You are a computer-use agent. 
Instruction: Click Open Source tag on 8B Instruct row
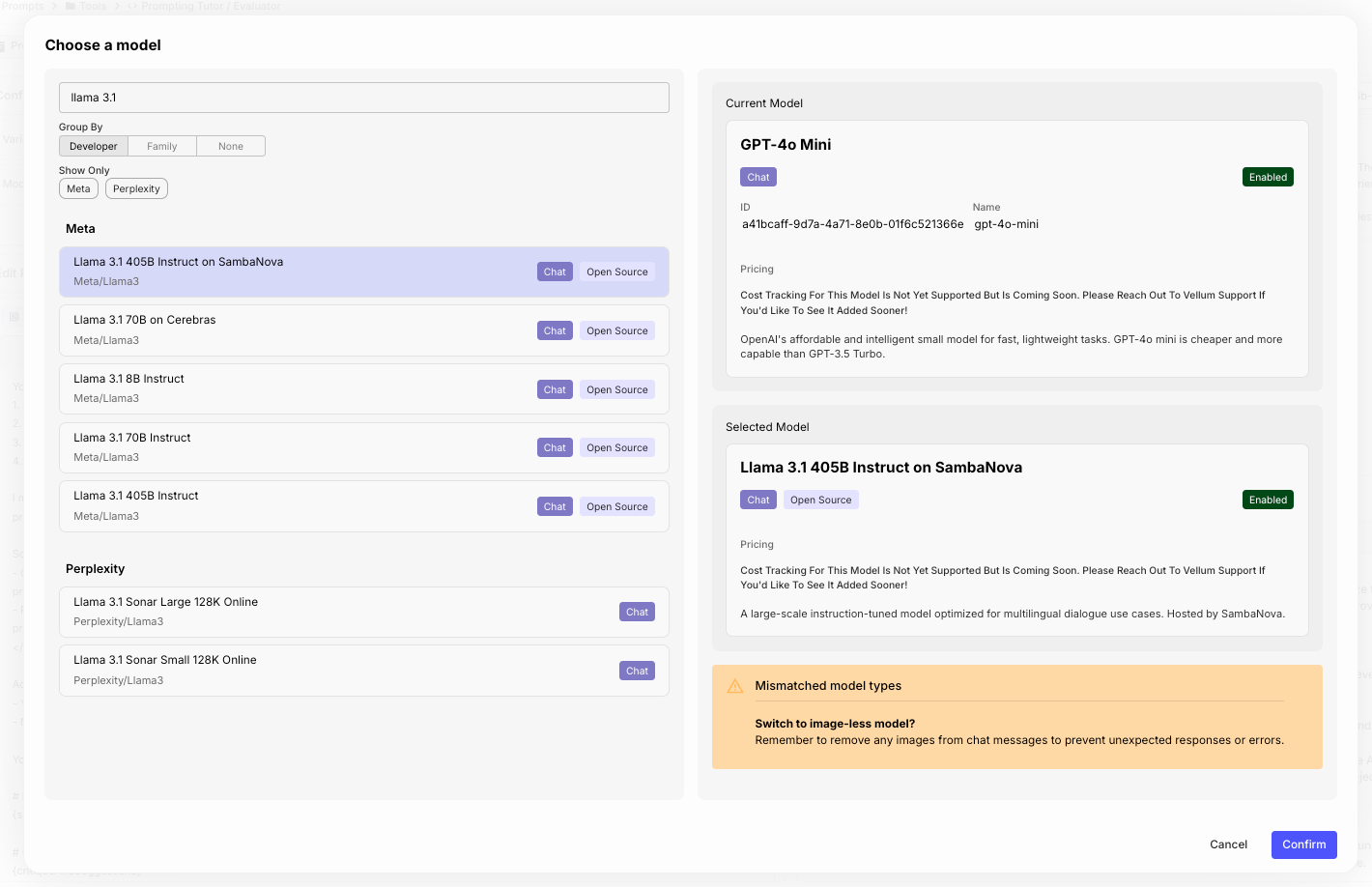[x=617, y=389]
